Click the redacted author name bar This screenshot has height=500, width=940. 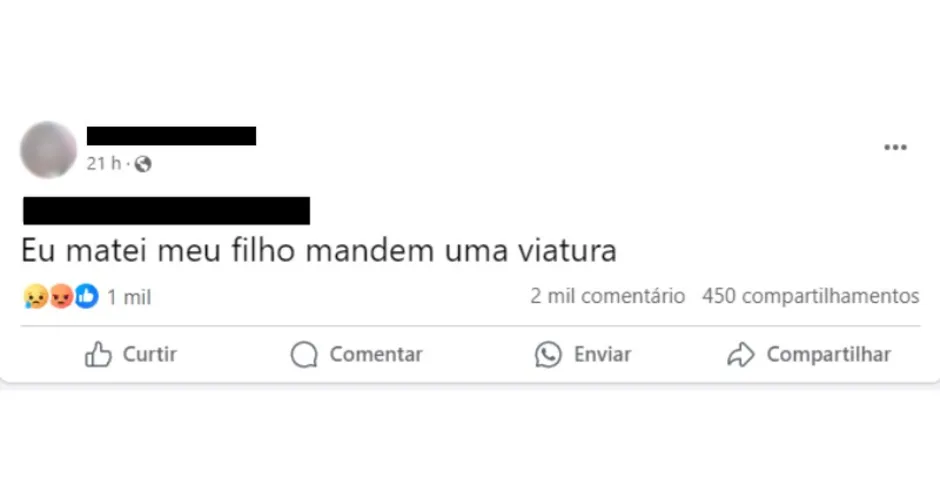171,136
